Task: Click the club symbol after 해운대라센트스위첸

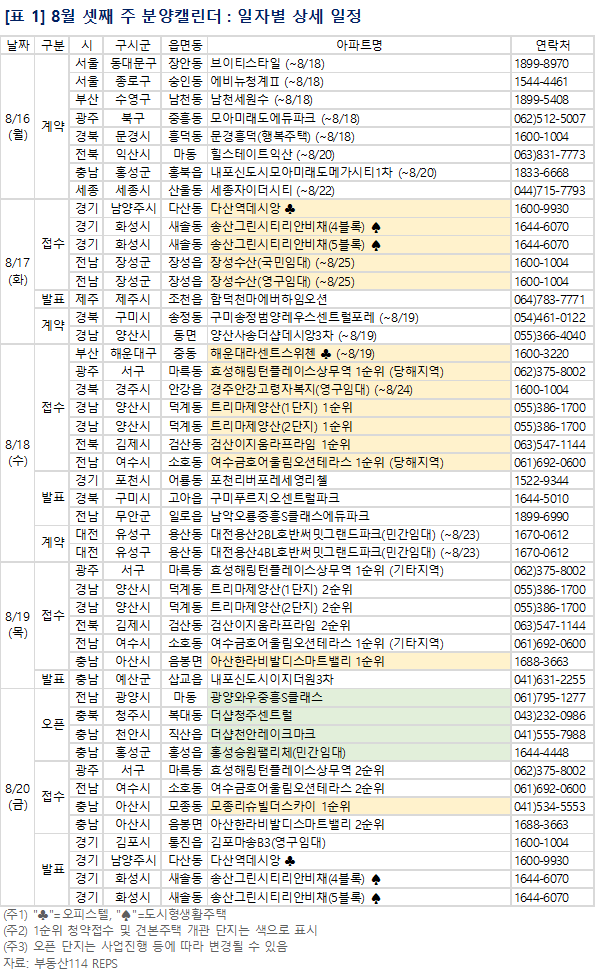Action: coord(326,354)
